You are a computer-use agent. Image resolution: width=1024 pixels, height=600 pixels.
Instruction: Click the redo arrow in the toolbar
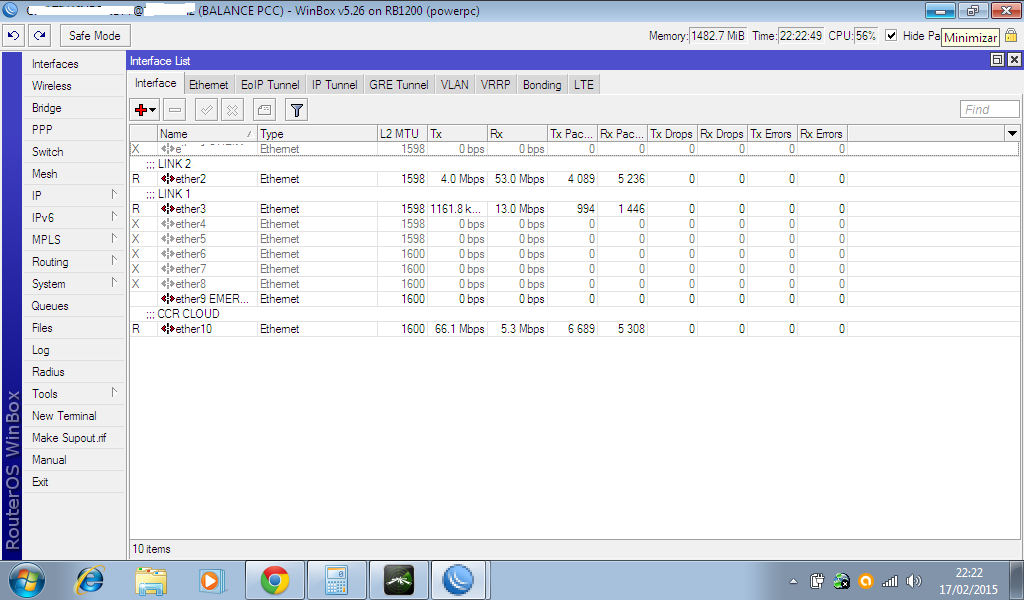coord(39,36)
